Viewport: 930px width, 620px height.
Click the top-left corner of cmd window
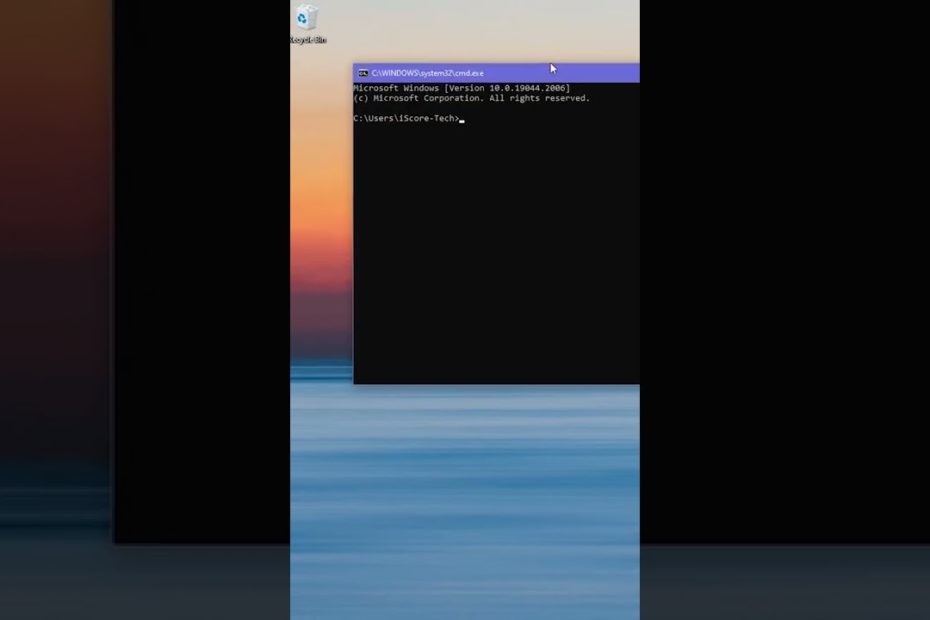pos(354,65)
